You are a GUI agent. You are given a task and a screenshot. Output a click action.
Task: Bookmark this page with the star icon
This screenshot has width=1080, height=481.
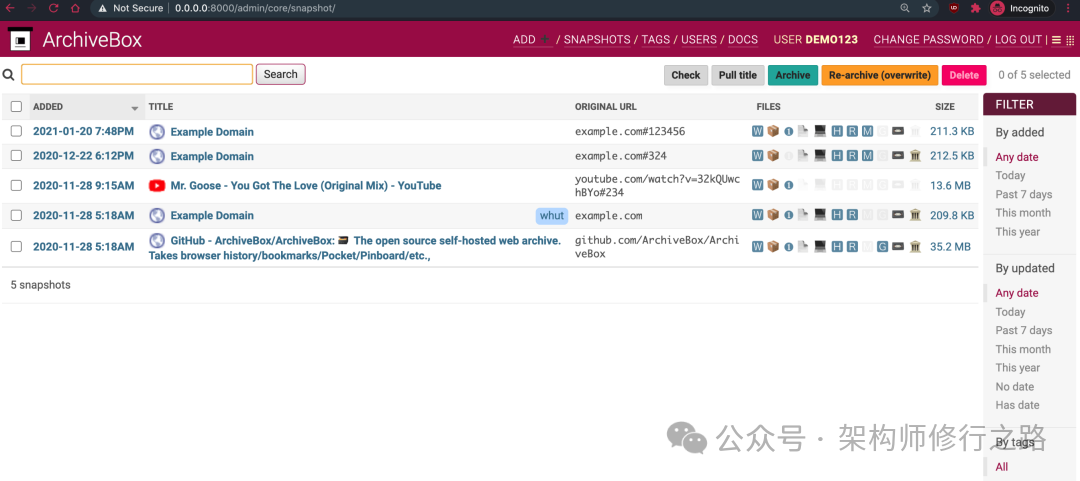click(x=926, y=8)
